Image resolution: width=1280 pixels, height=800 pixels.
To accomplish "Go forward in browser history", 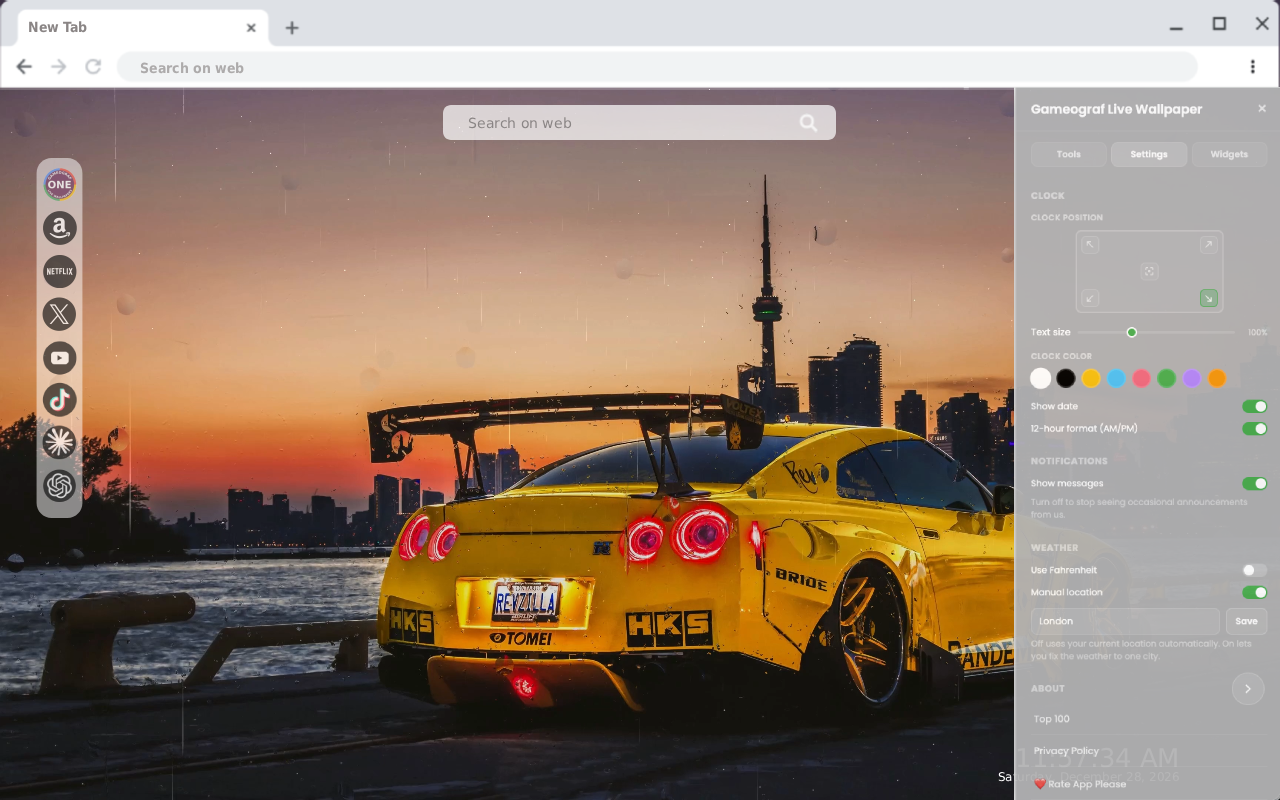I will [x=59, y=67].
